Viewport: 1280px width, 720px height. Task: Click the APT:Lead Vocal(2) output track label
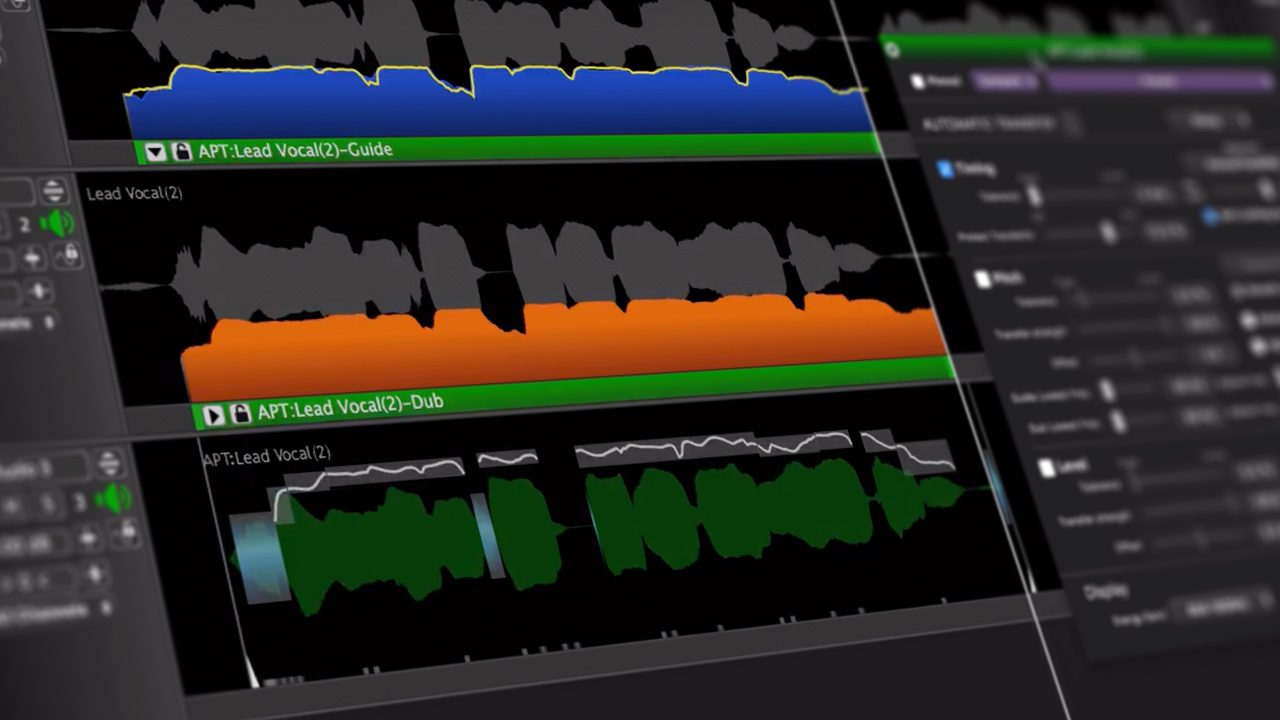267,456
